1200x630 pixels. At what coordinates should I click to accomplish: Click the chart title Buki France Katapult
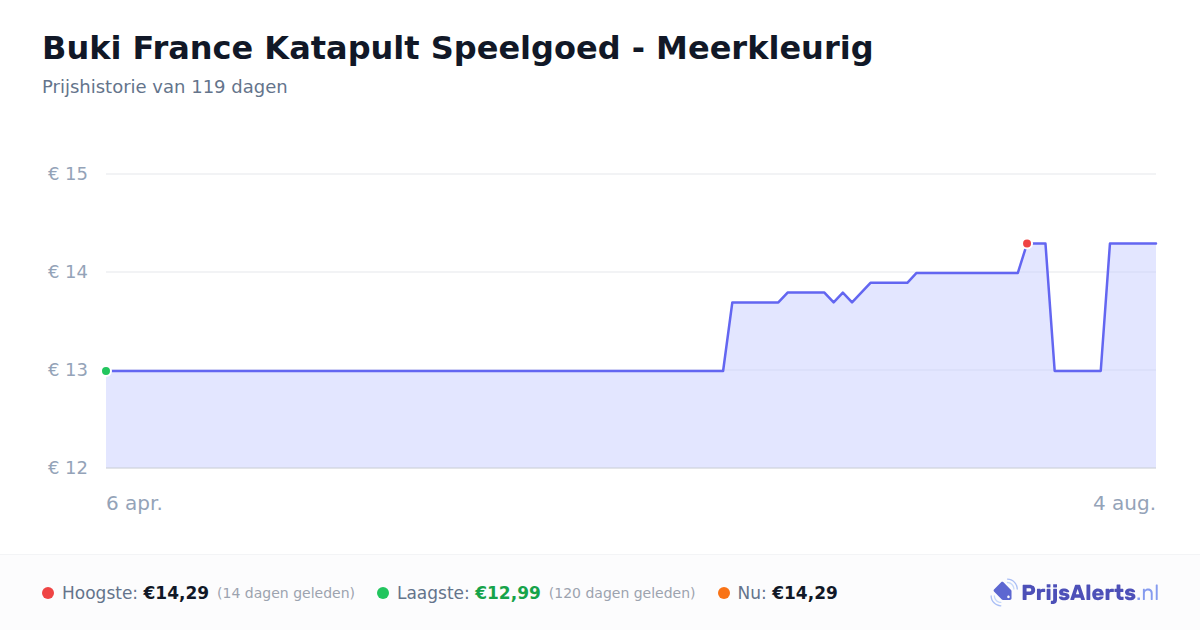tap(458, 48)
